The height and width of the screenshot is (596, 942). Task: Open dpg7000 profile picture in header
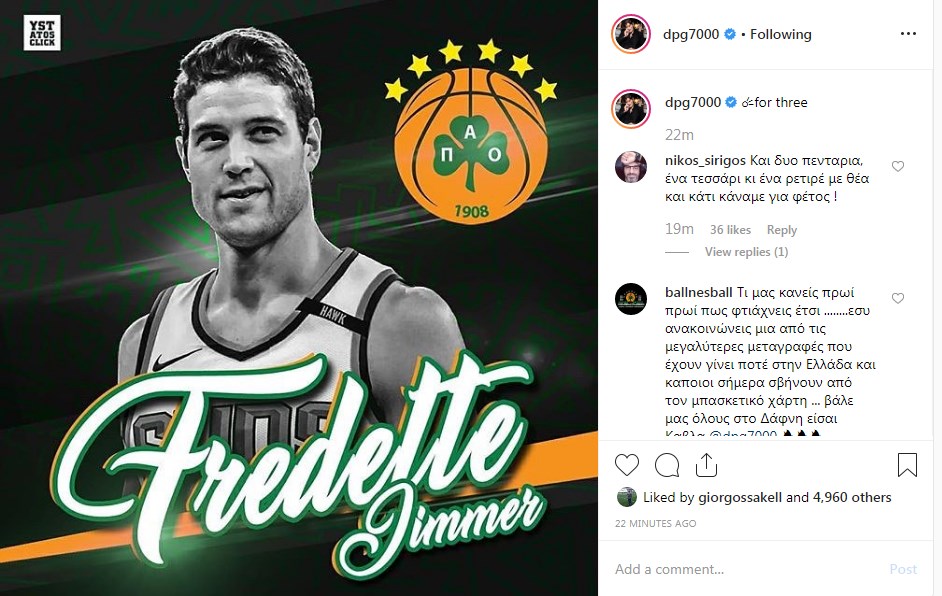click(631, 34)
